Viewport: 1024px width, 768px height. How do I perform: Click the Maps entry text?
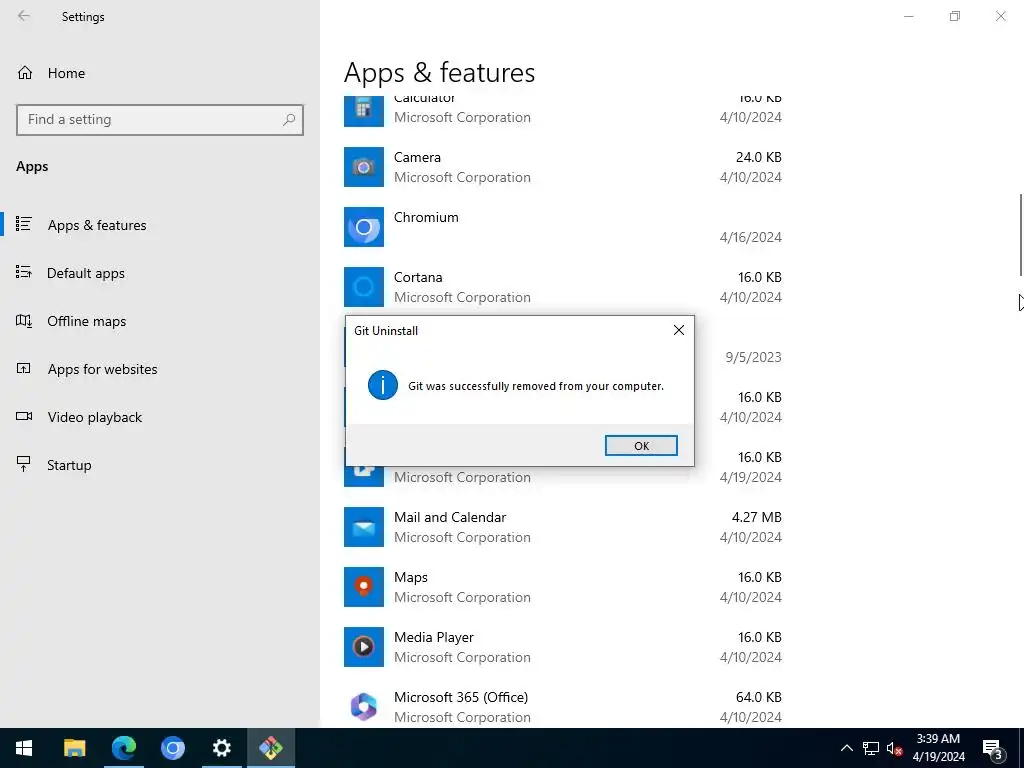[411, 577]
